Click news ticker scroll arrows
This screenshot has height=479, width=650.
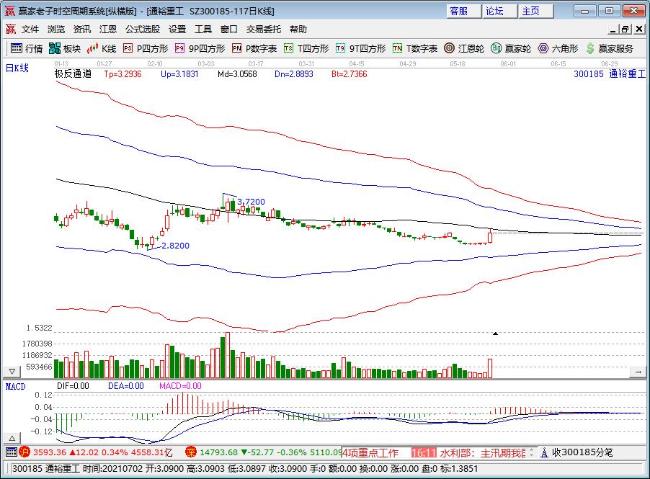(x=531, y=452)
